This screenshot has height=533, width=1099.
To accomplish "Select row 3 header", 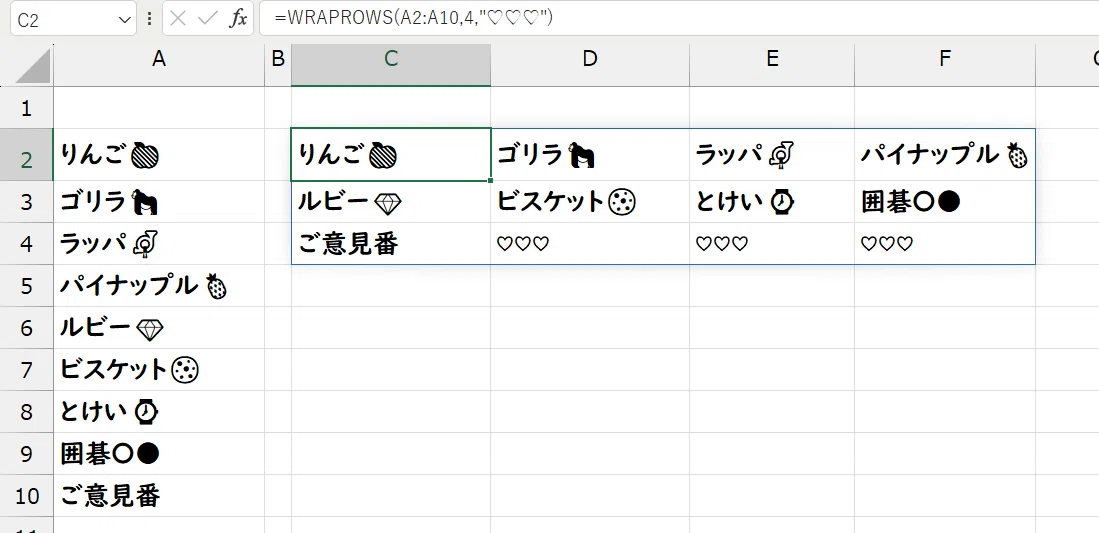I will pos(27,202).
